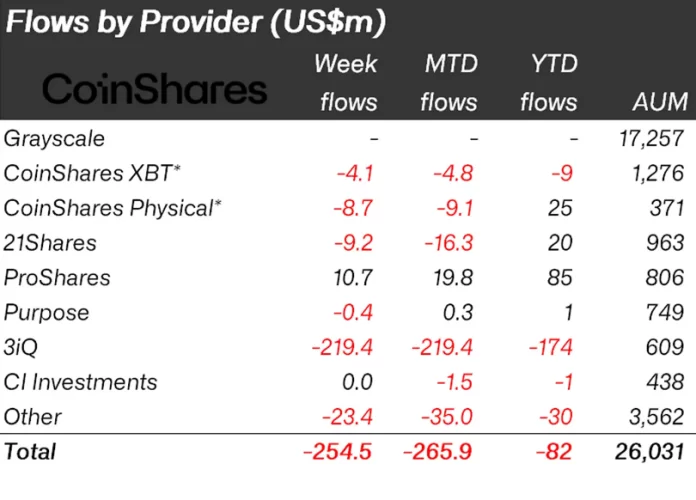The height and width of the screenshot is (500, 696).
Task: Click the CoinShares logo
Action: (x=155, y=88)
